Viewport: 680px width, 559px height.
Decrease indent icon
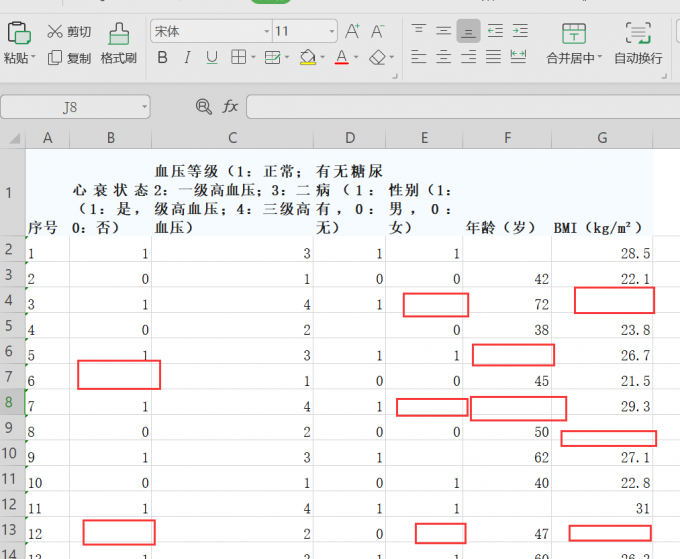click(x=495, y=31)
